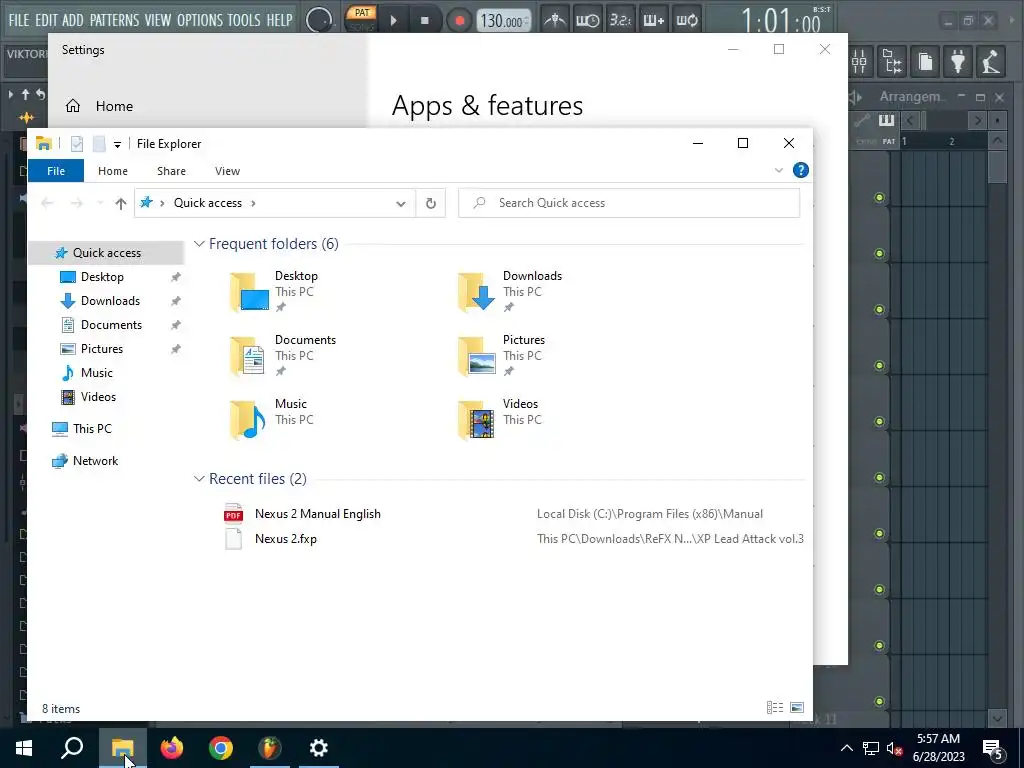Open the FL Studio plugin plug icon
1024x768 pixels.
[x=957, y=62]
